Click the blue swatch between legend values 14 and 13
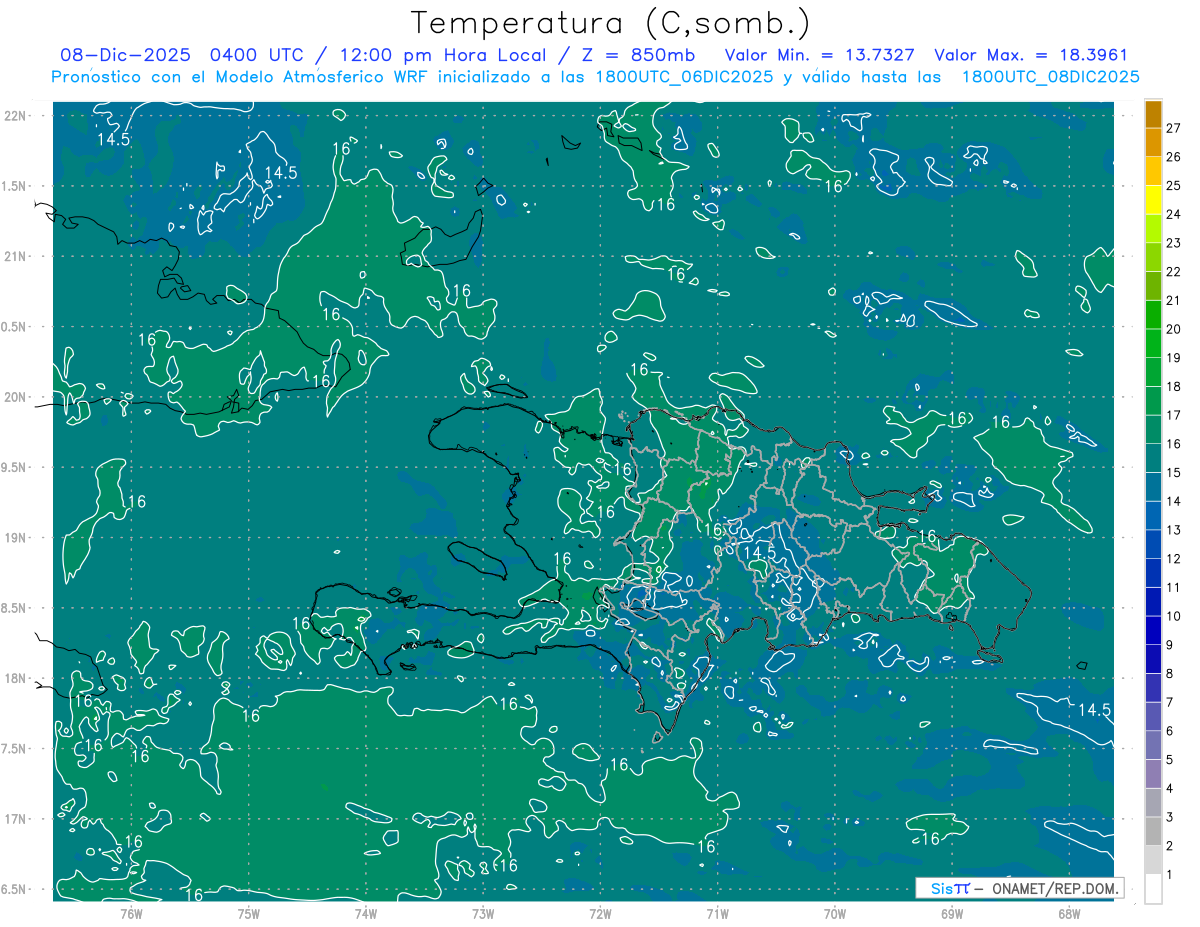 tap(1153, 515)
